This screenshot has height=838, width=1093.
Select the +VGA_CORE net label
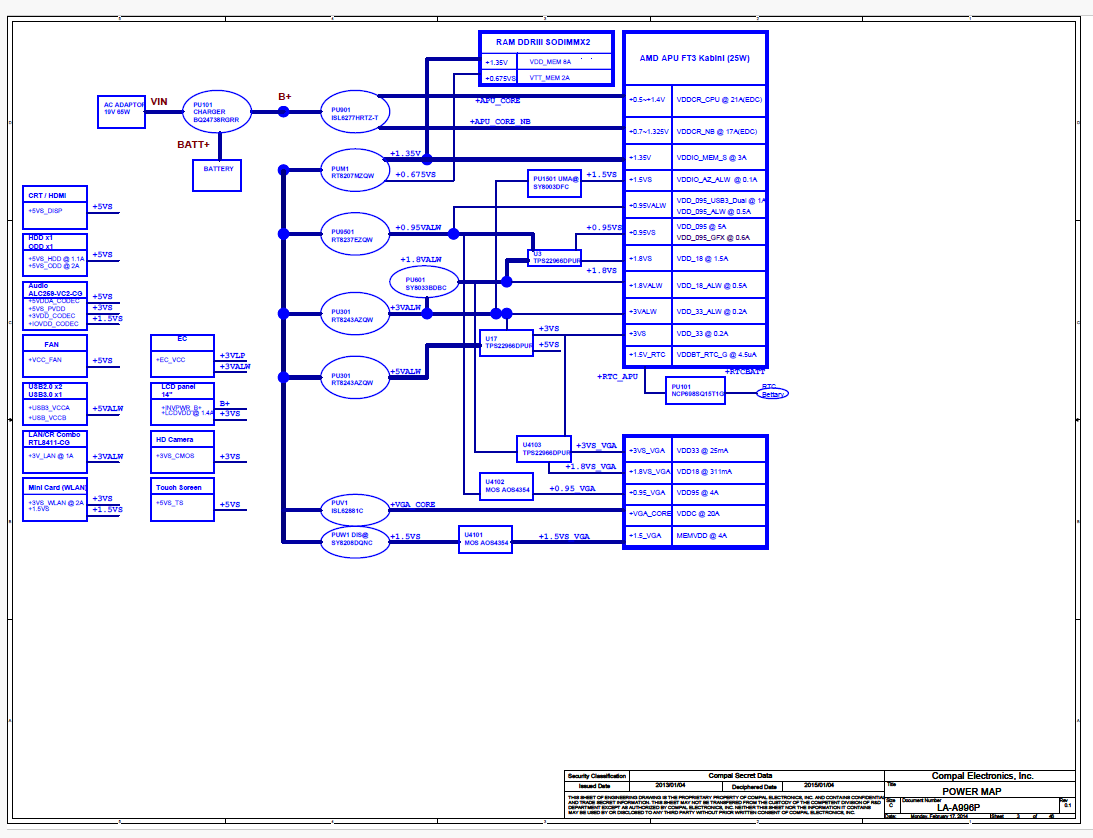pos(413,504)
